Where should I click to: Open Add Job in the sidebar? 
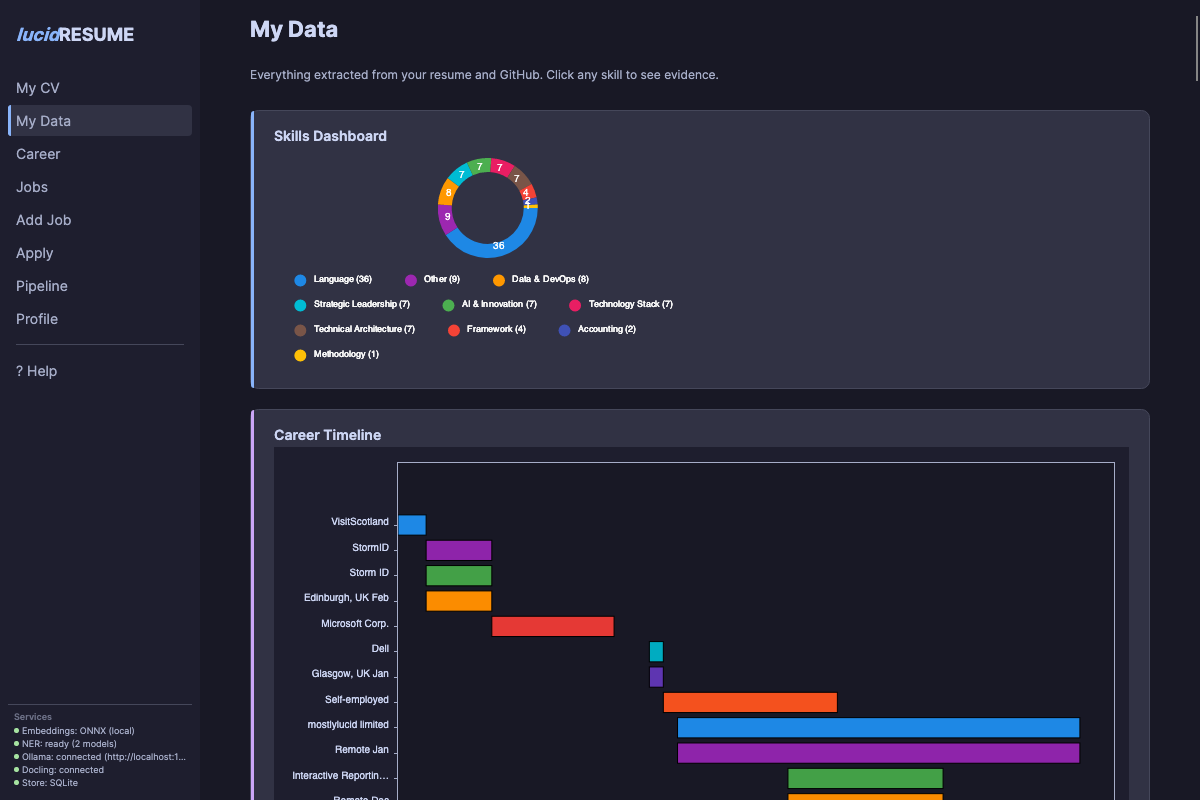[x=100, y=220]
